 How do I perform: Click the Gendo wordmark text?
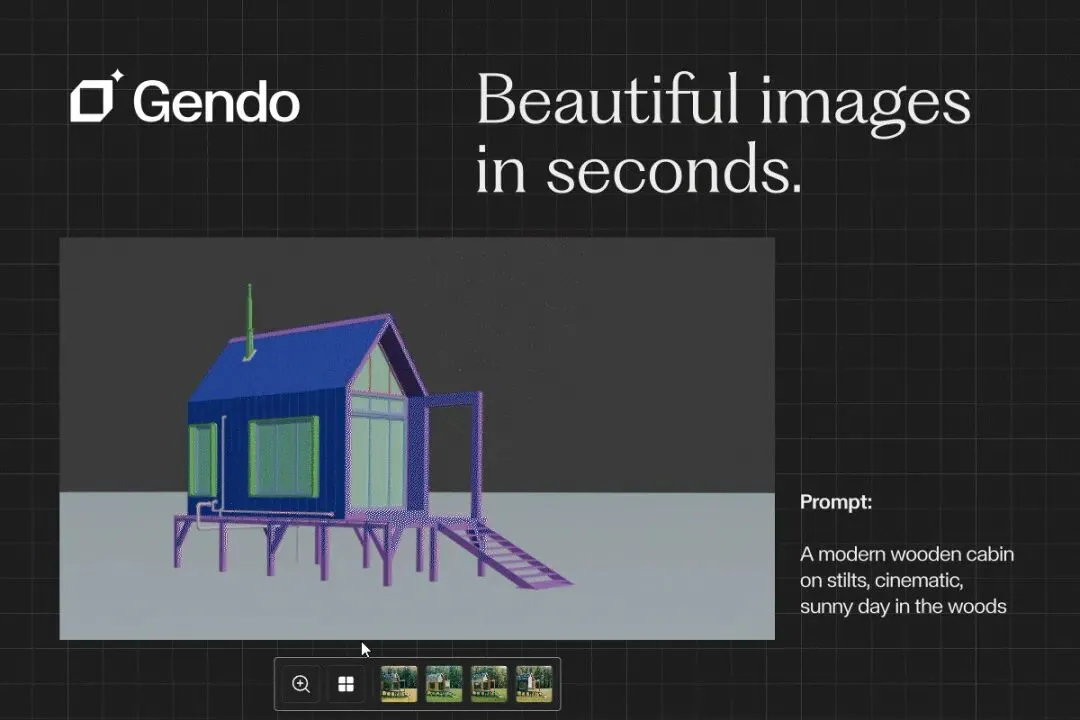click(216, 102)
